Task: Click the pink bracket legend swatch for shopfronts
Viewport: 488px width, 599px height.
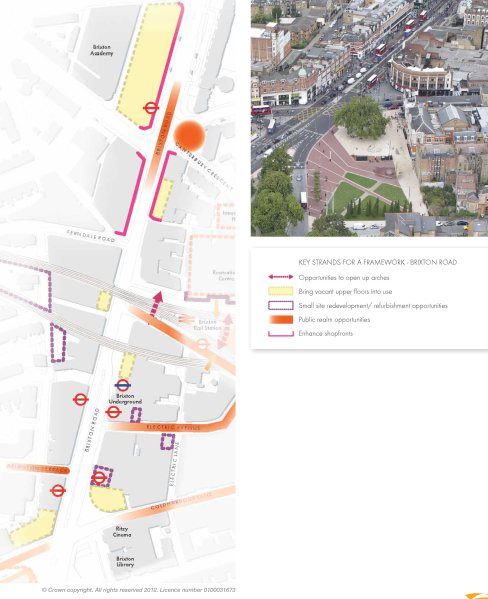Action: click(280, 333)
